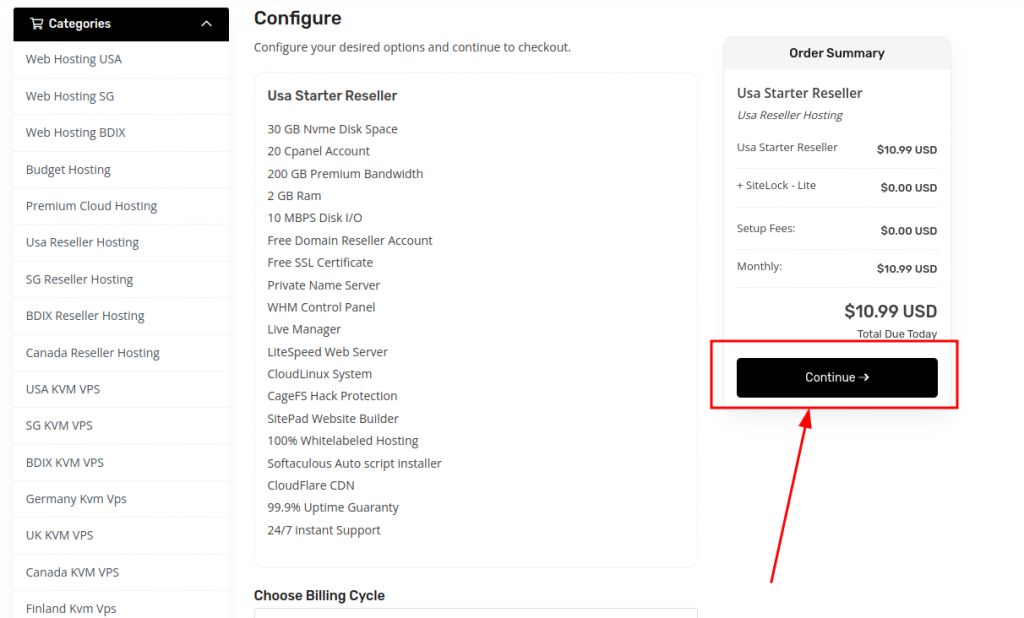Screen dimensions: 1024x618
Task: Open Canada Reseller Hosting category
Action: click(x=92, y=353)
